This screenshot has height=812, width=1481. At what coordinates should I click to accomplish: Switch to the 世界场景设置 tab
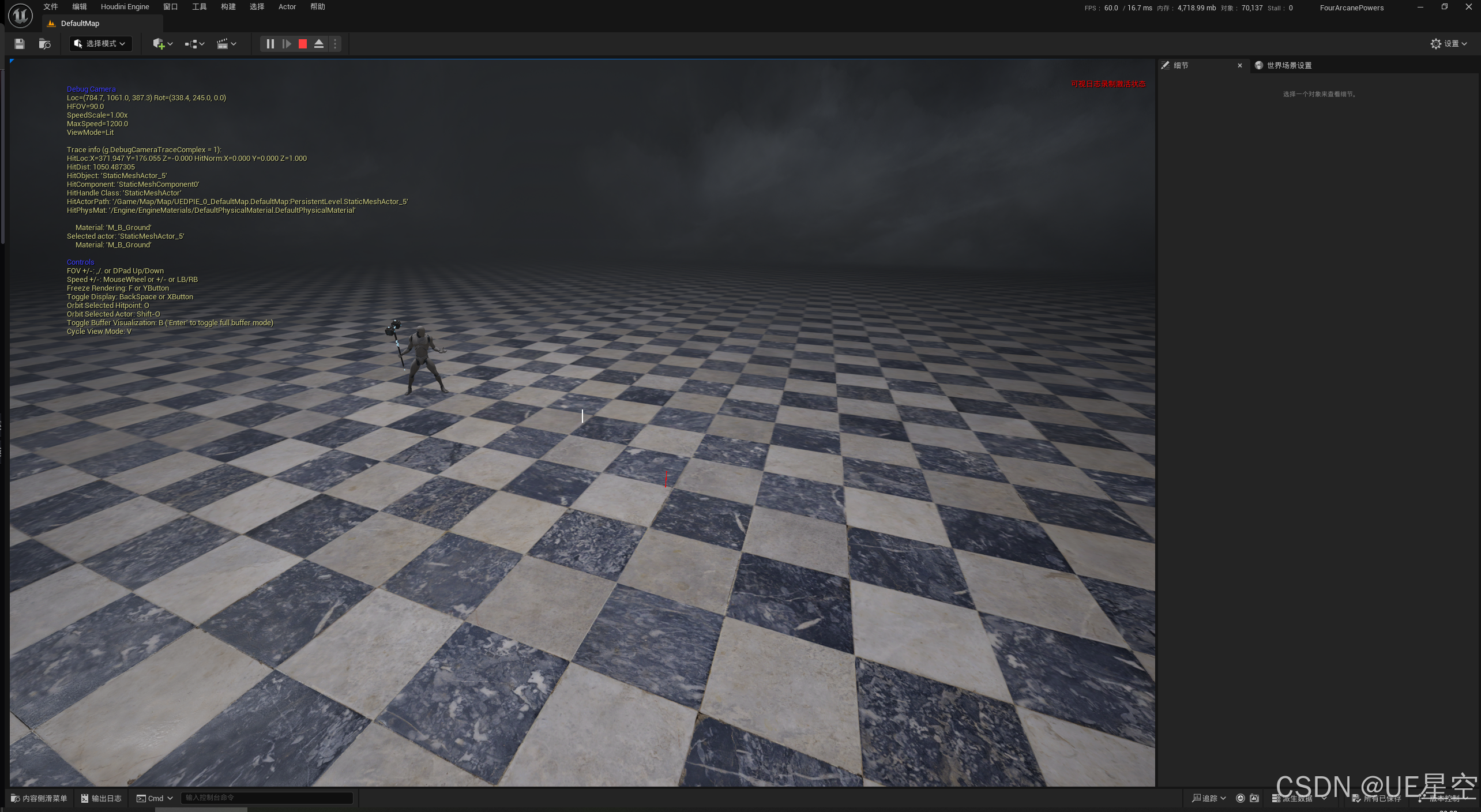click(x=1288, y=65)
